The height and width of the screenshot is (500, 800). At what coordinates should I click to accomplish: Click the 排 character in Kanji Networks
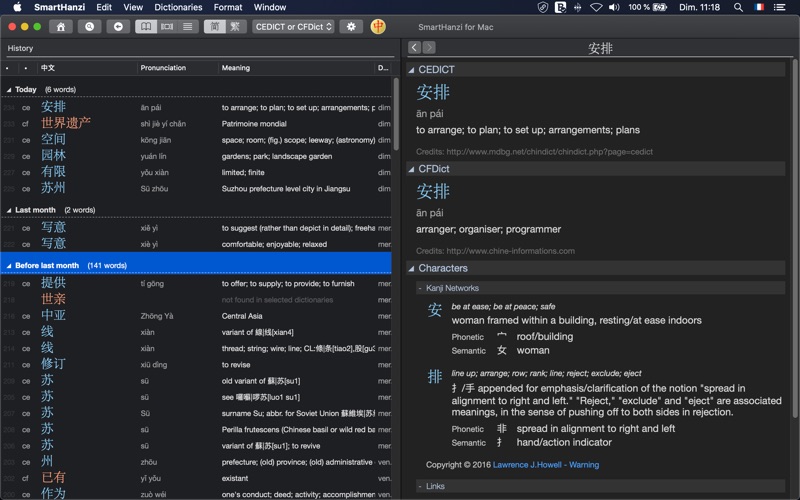[x=434, y=377]
